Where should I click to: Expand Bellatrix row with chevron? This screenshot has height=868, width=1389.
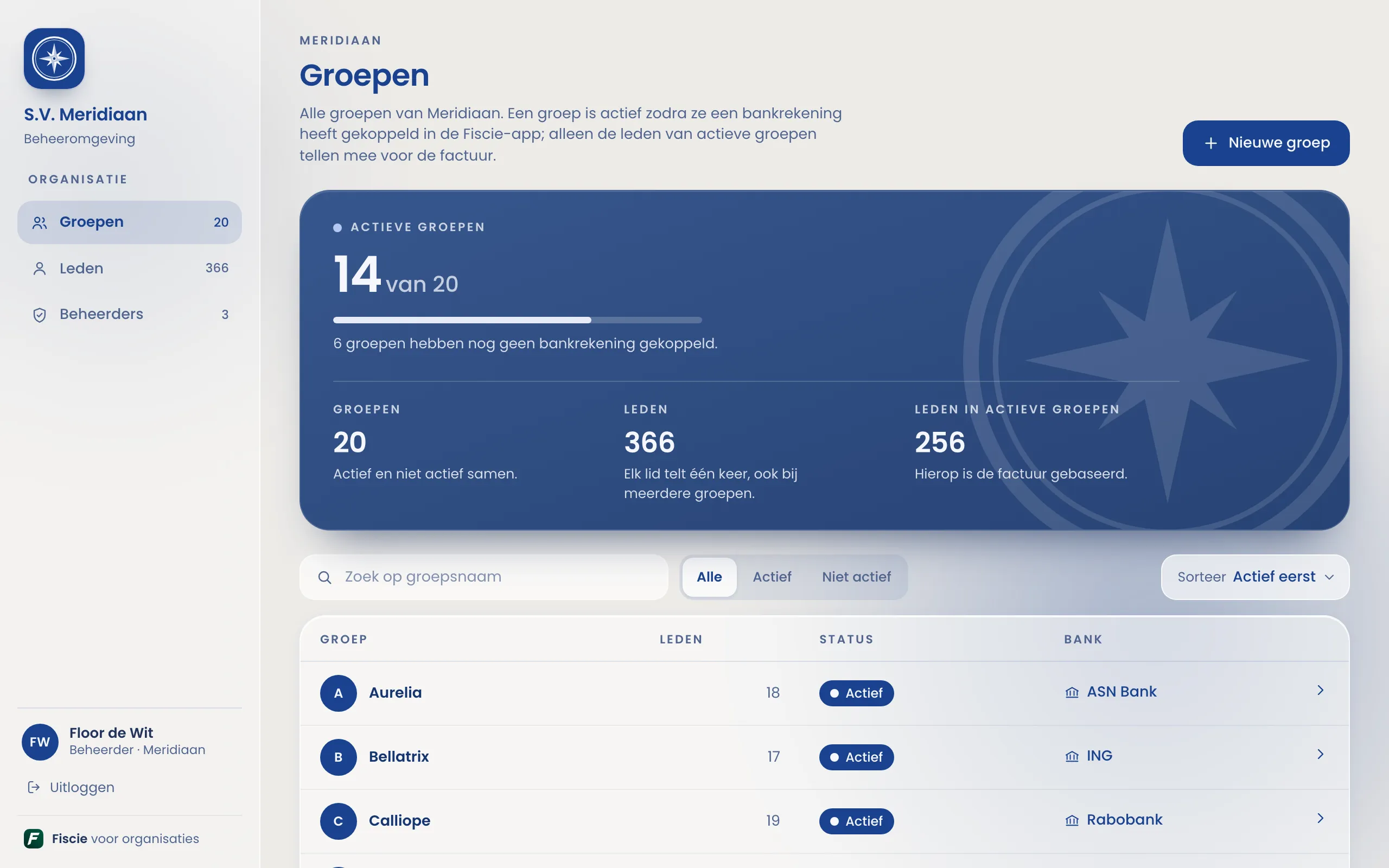tap(1320, 754)
